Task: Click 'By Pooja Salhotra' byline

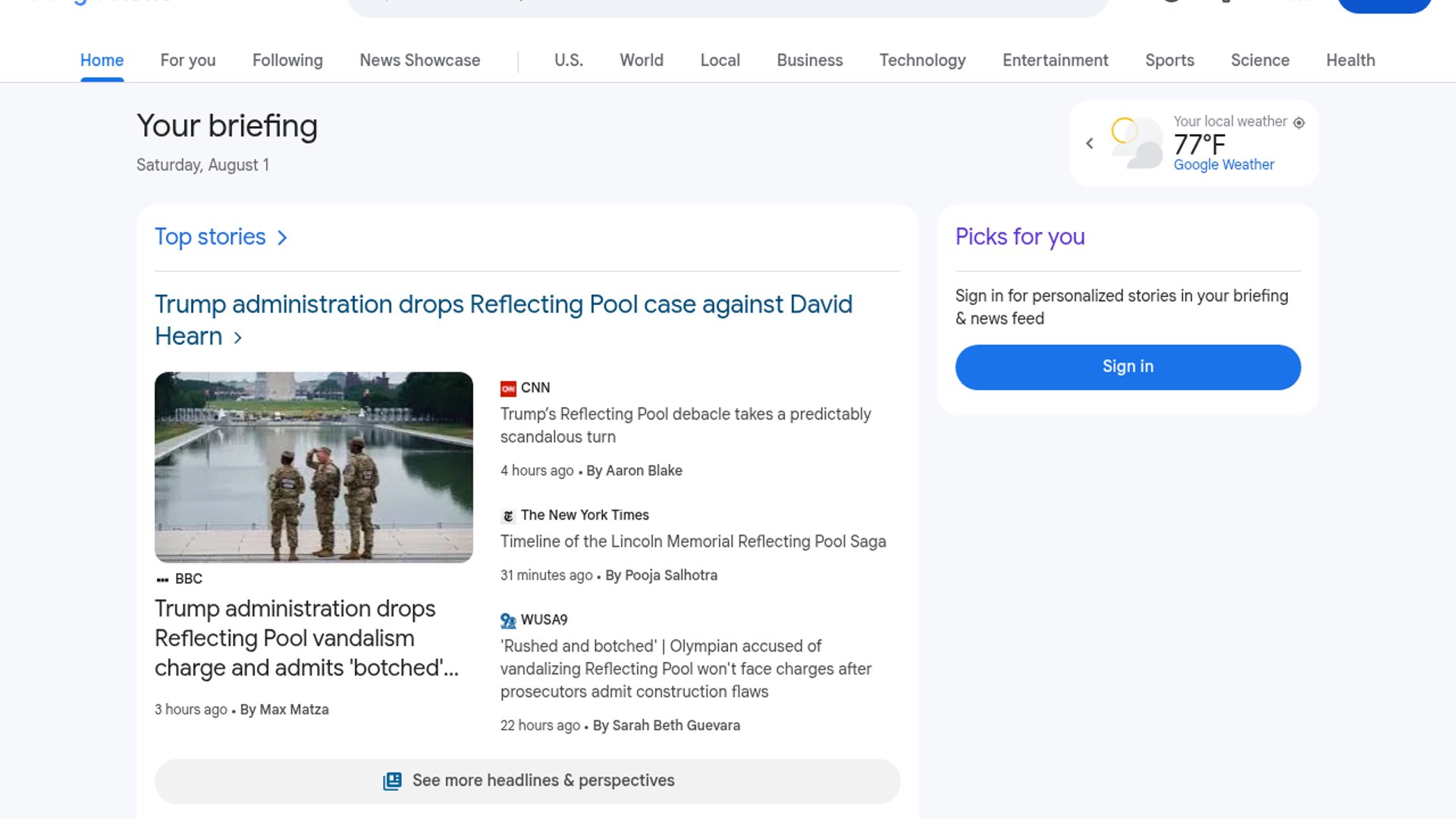Action: 661,576
